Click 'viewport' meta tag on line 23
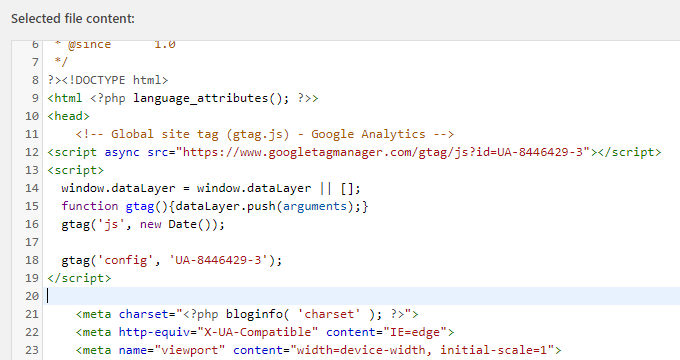680x360 pixels. [318, 350]
